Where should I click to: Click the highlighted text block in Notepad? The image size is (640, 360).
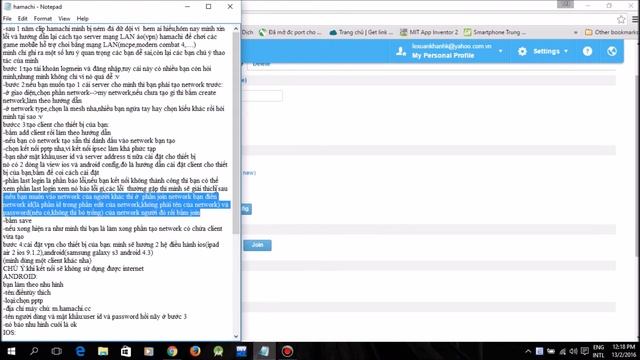[116, 204]
